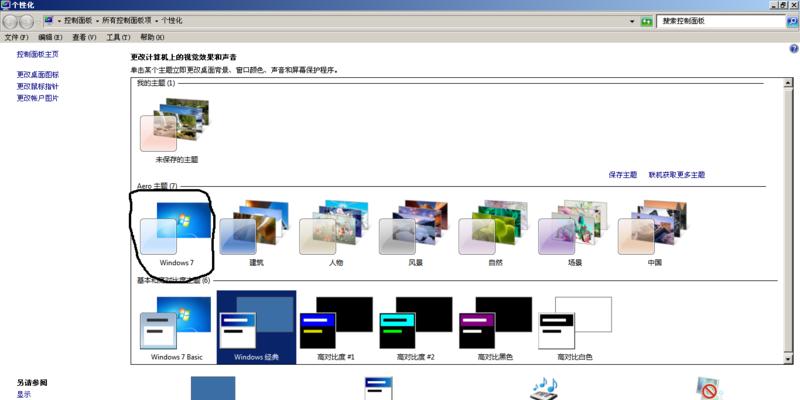Open the 查看(V) menu

(x=84, y=37)
